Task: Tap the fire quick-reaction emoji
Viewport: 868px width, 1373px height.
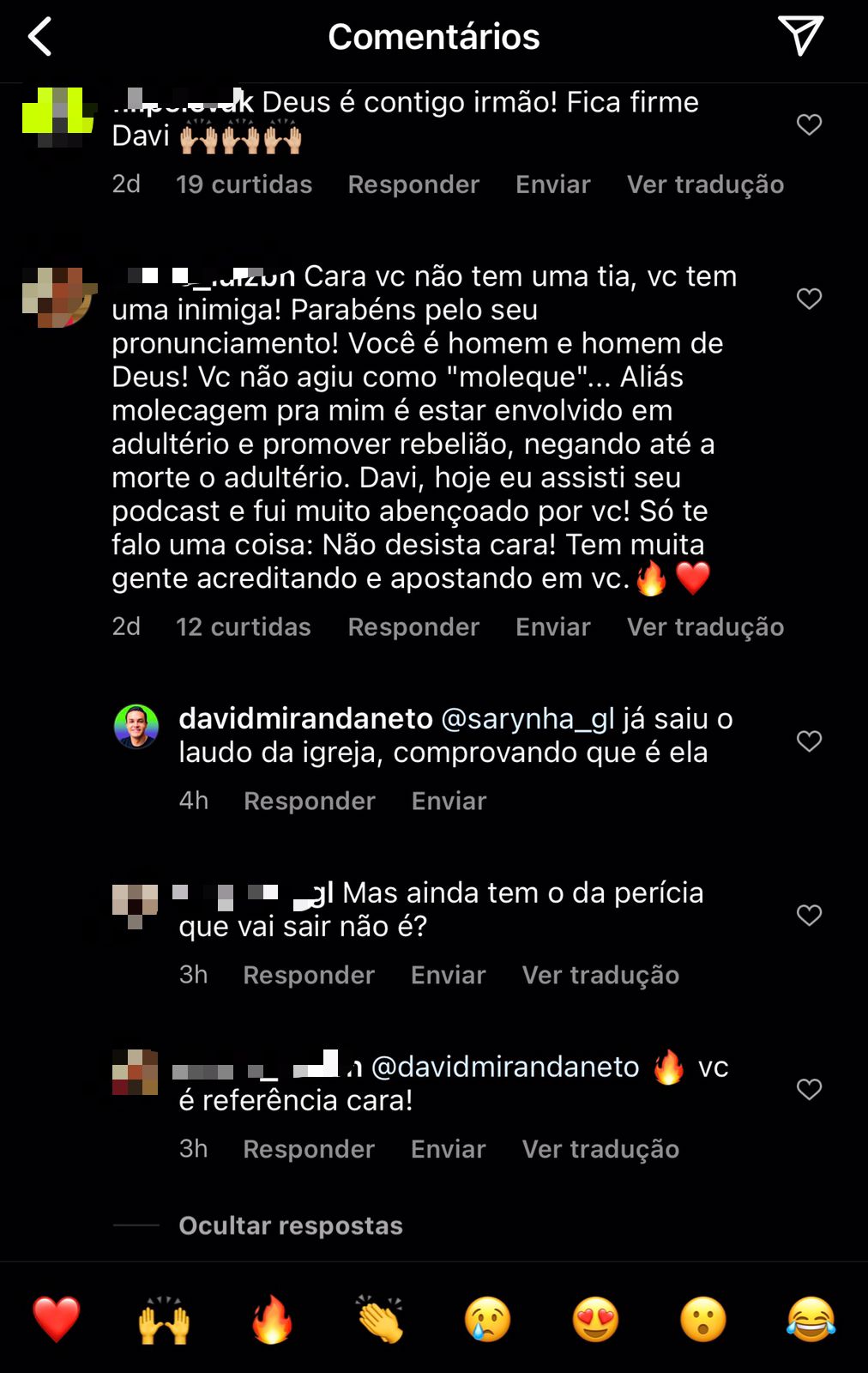Action: coord(272,1319)
